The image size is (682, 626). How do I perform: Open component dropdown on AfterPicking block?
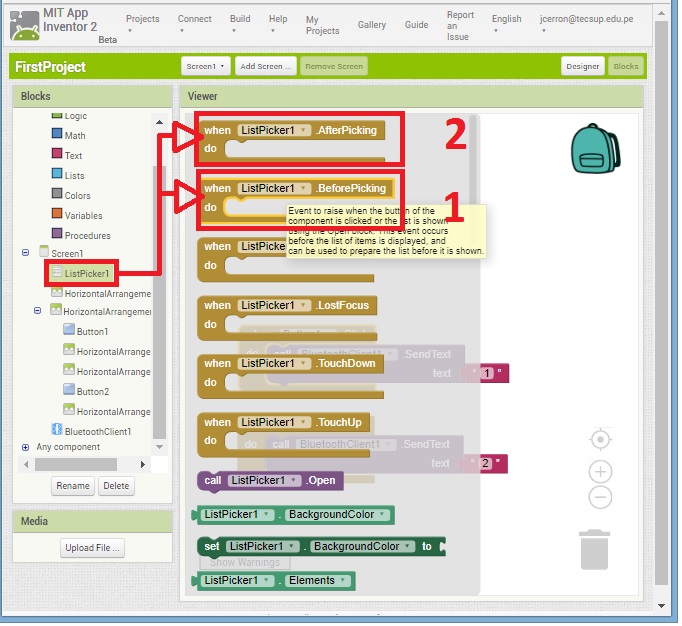(274, 130)
